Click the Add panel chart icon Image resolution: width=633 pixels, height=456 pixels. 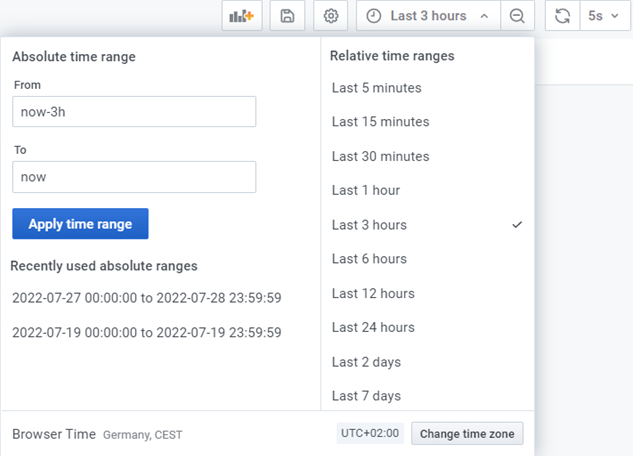click(x=242, y=16)
